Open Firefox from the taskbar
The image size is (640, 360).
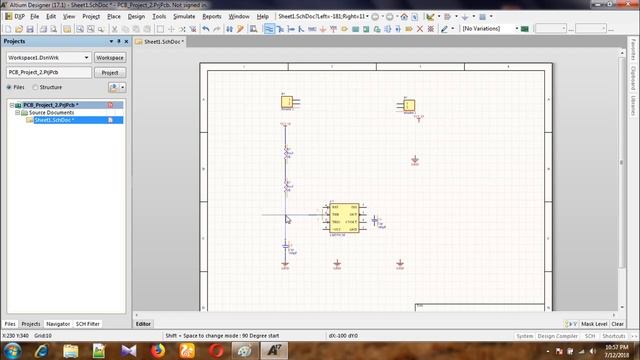tap(158, 351)
